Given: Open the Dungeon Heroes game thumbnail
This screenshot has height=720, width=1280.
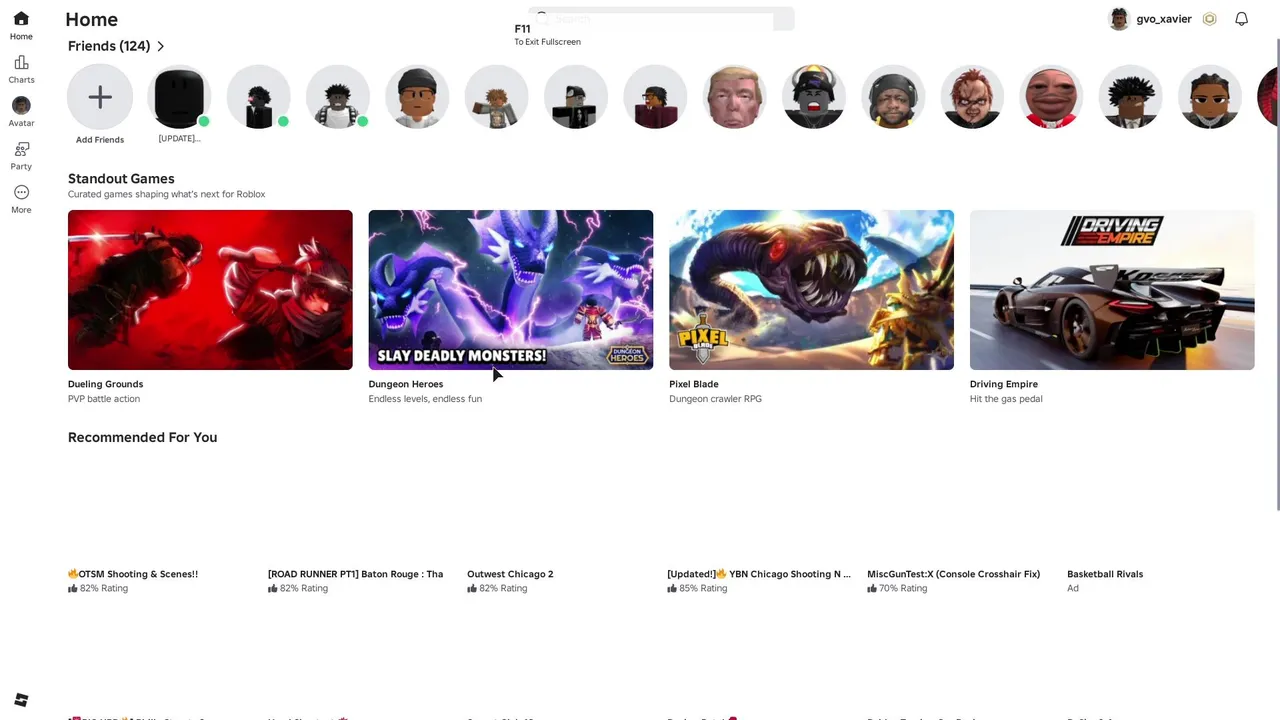Looking at the screenshot, I should coord(511,290).
